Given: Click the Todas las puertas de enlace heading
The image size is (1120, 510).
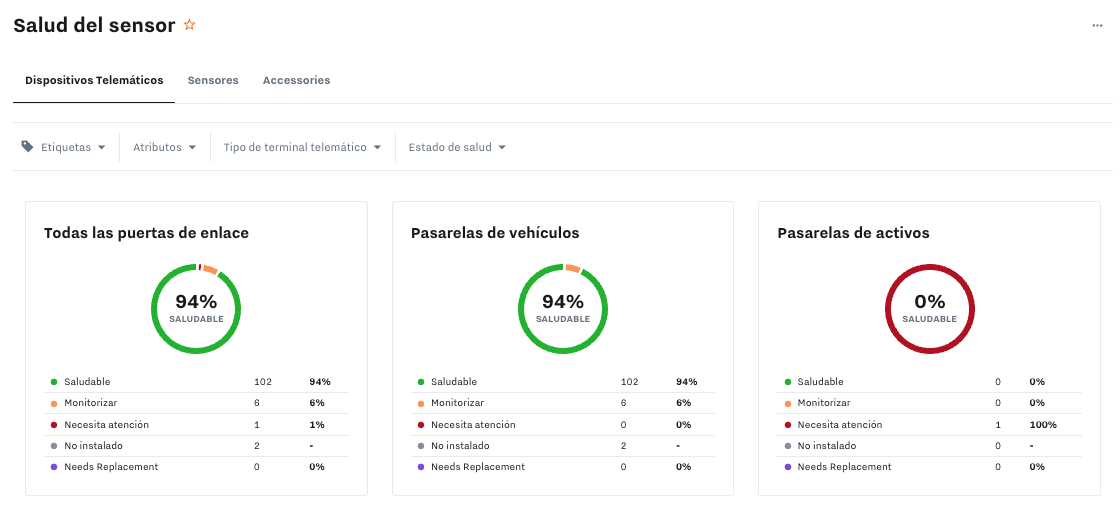Looking at the screenshot, I should (146, 233).
